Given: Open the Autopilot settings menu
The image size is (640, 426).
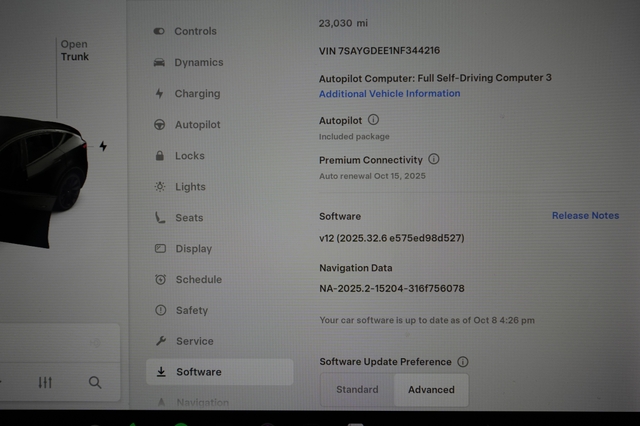Looking at the screenshot, I should (187, 124).
